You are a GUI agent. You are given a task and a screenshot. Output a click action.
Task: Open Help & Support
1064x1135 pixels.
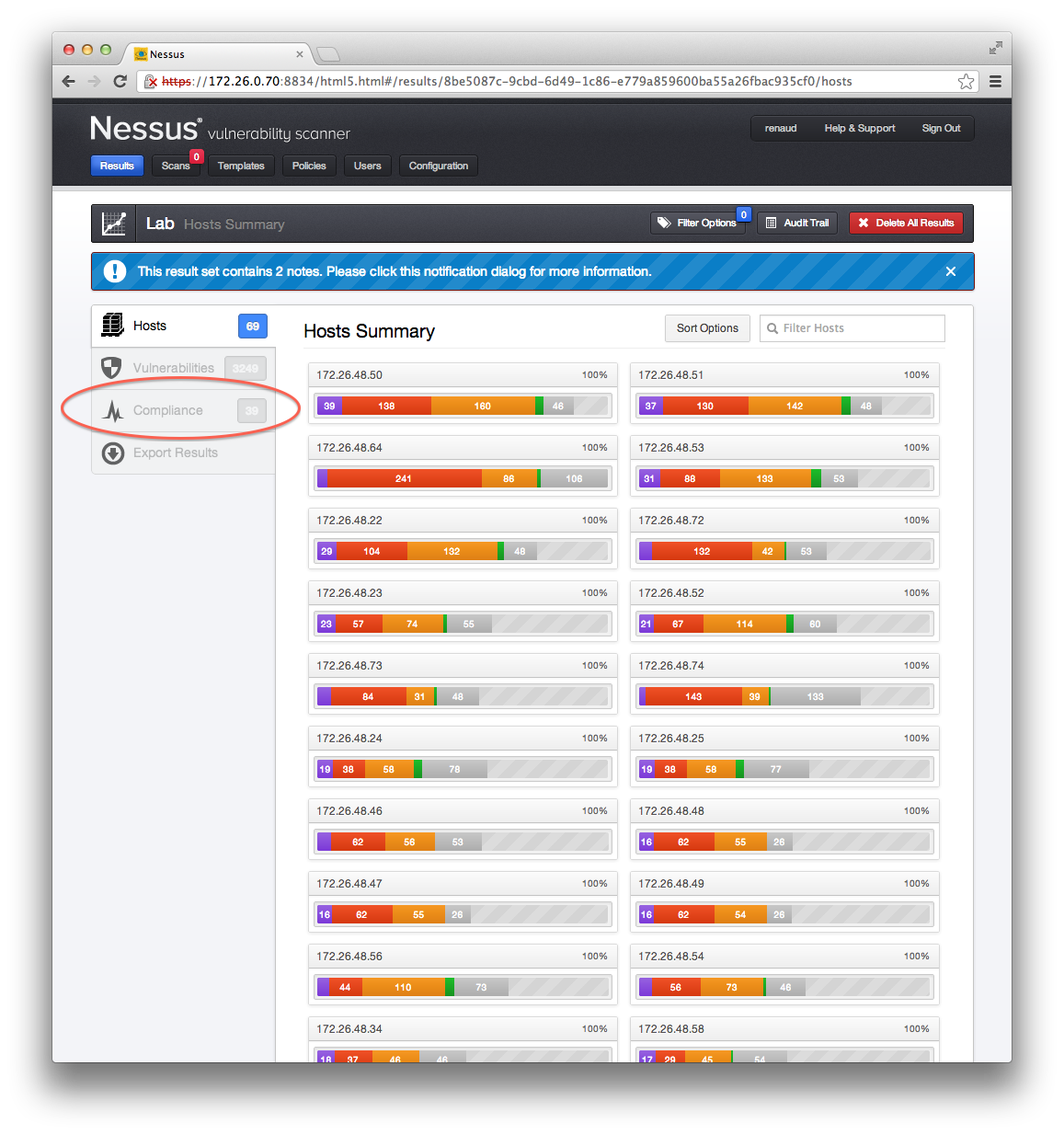coord(860,128)
